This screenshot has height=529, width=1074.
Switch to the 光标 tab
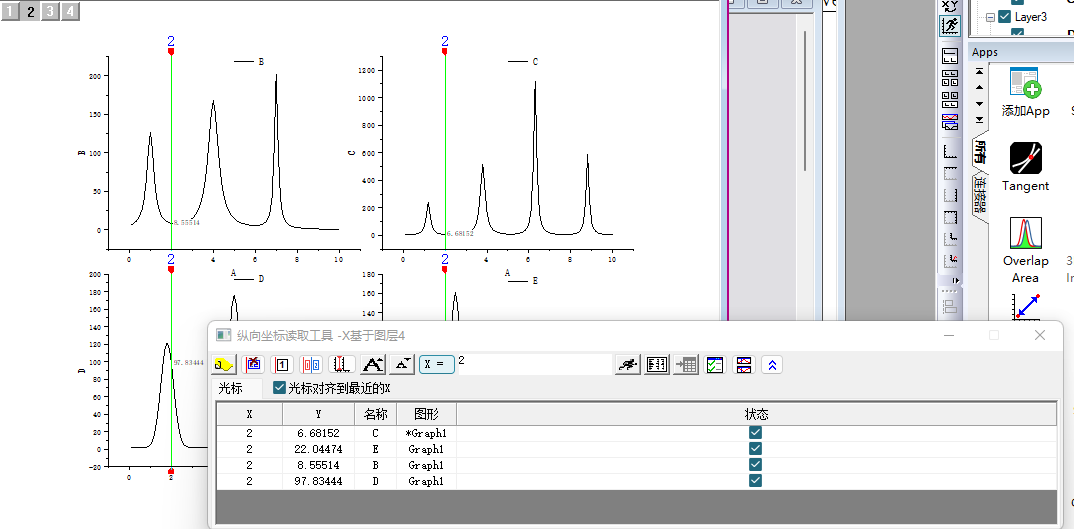231,388
